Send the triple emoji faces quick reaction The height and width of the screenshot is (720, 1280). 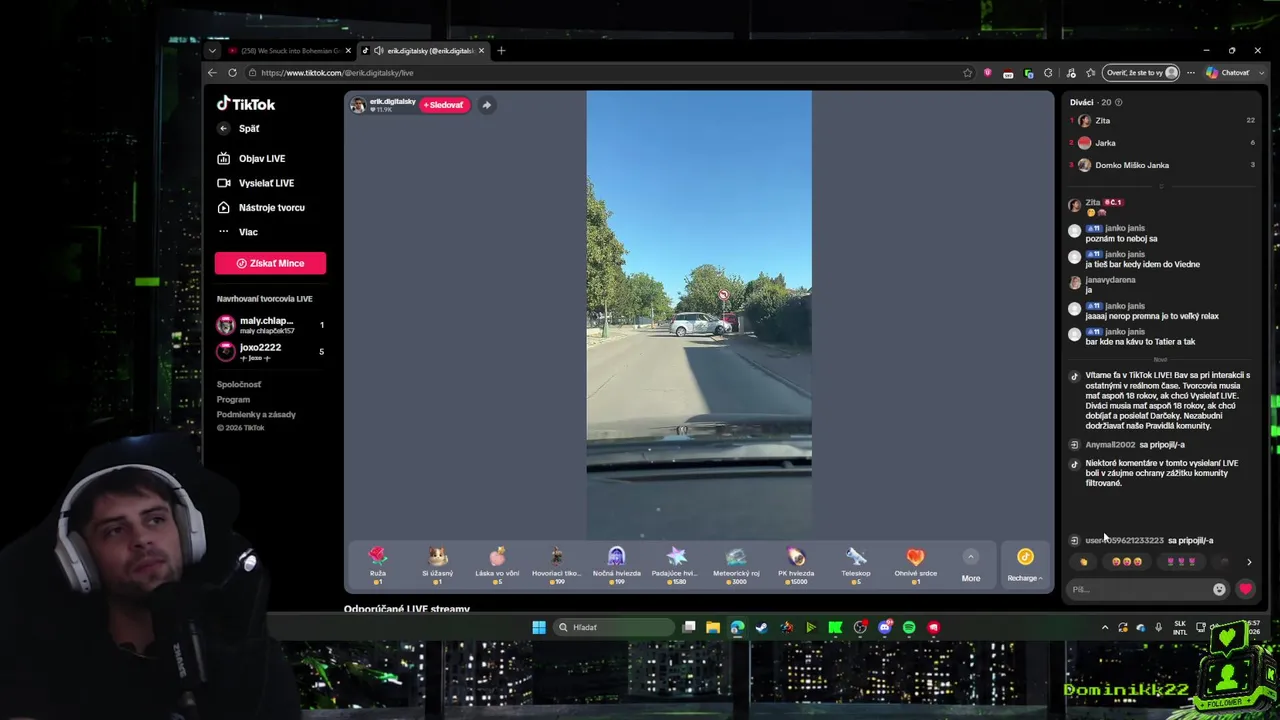(1126, 562)
